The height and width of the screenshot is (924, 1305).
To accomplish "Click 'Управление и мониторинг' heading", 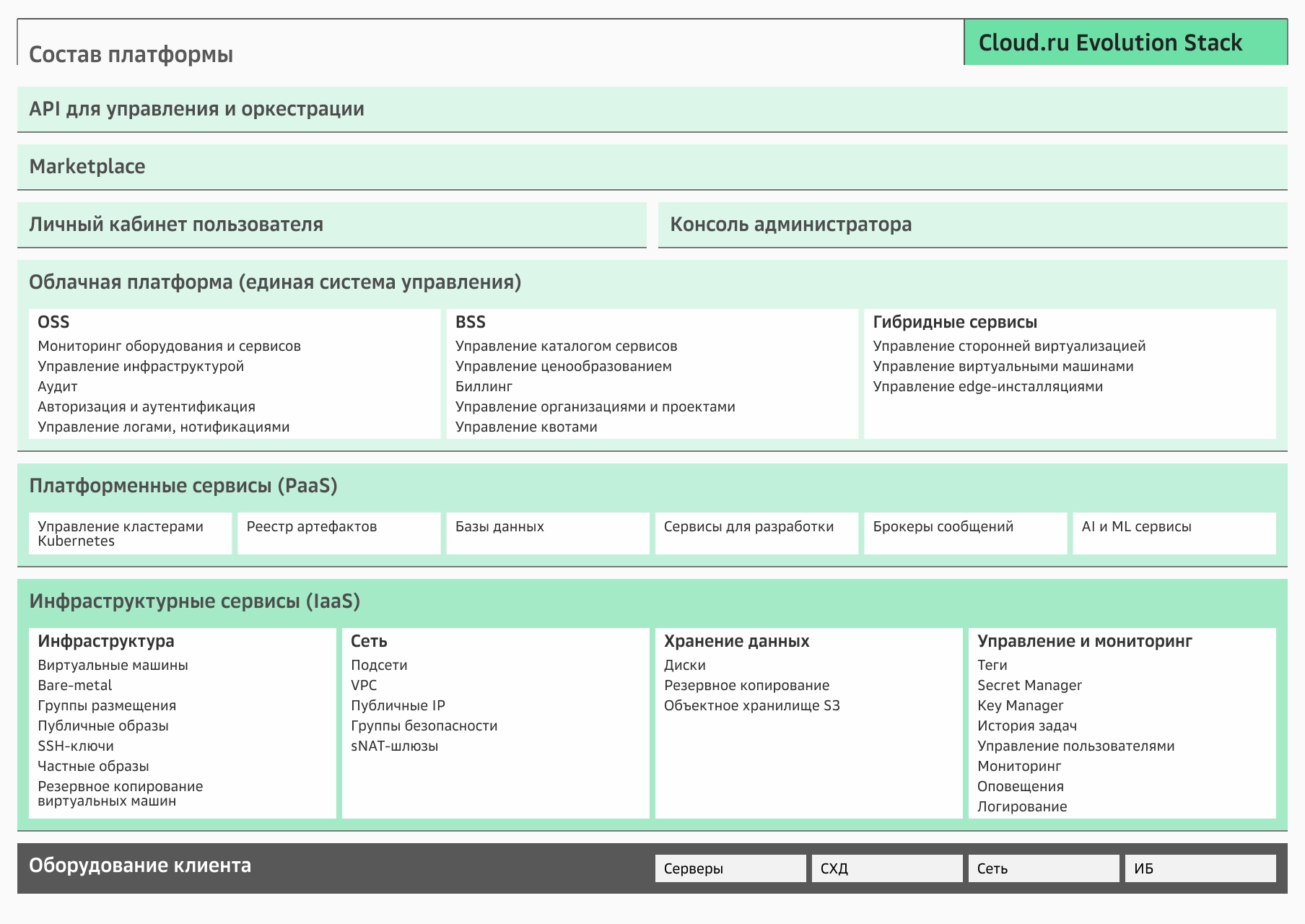I will [x=1085, y=641].
